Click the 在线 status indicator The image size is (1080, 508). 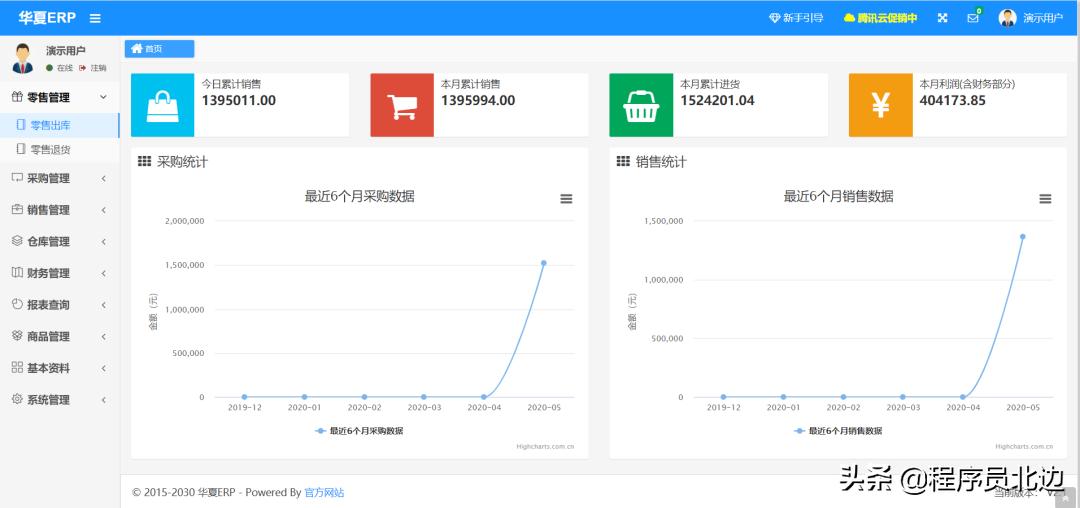(x=60, y=68)
